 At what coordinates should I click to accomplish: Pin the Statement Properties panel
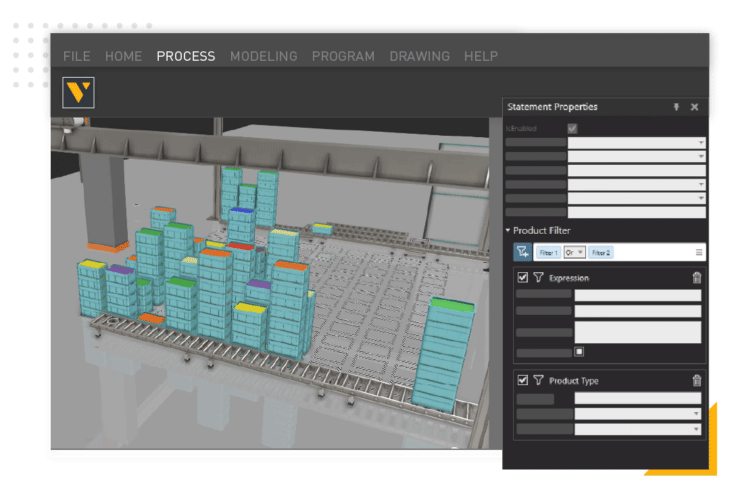pos(676,107)
